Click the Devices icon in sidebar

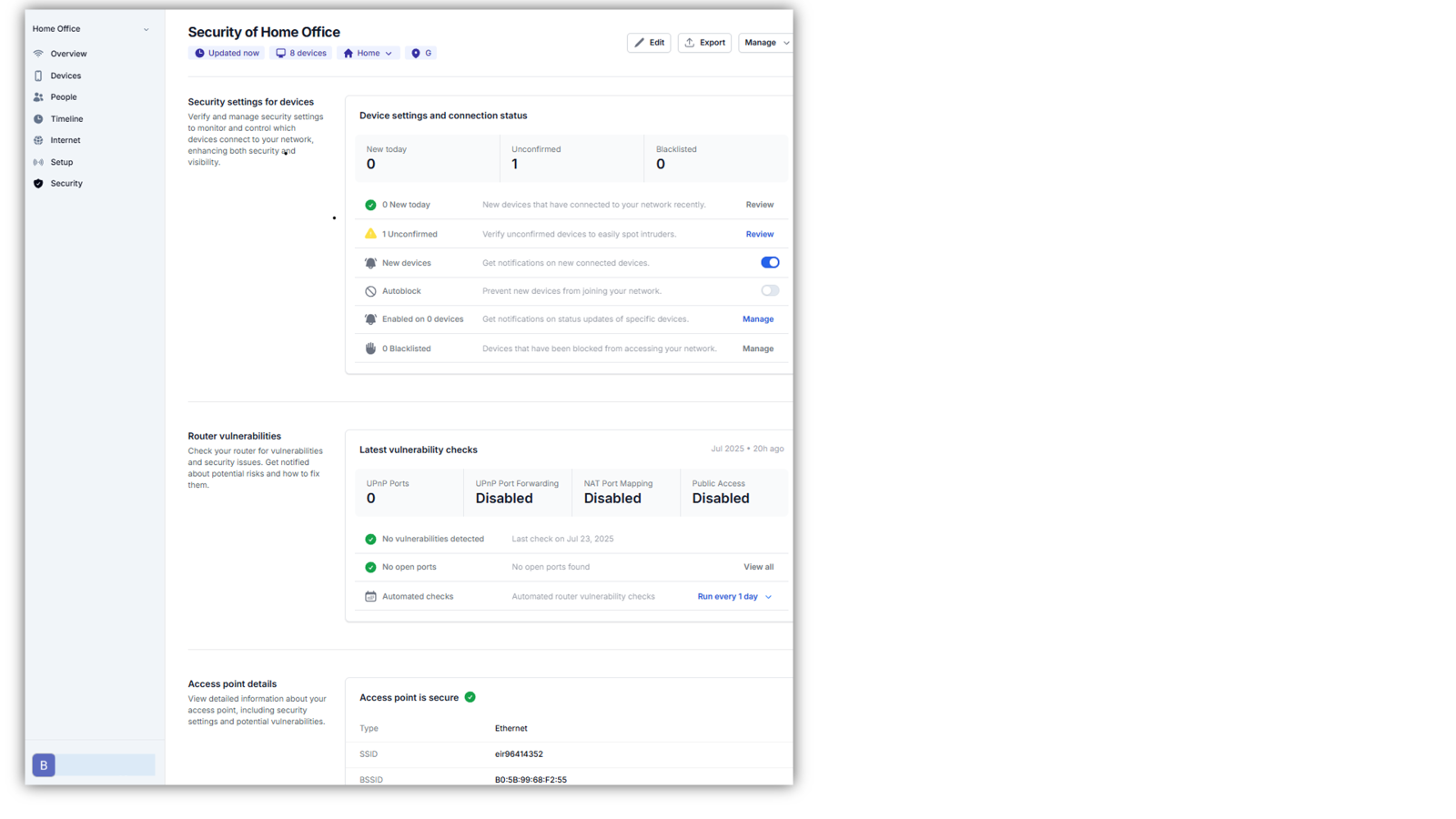[38, 76]
